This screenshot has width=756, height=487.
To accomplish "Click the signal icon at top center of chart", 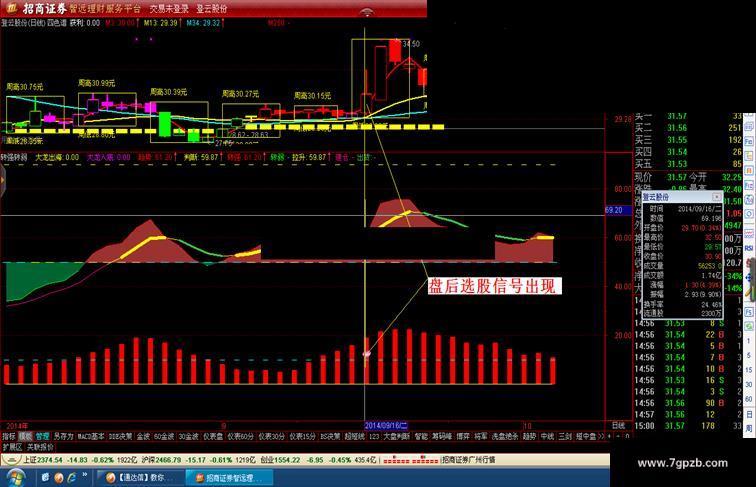I will click(367, 12).
